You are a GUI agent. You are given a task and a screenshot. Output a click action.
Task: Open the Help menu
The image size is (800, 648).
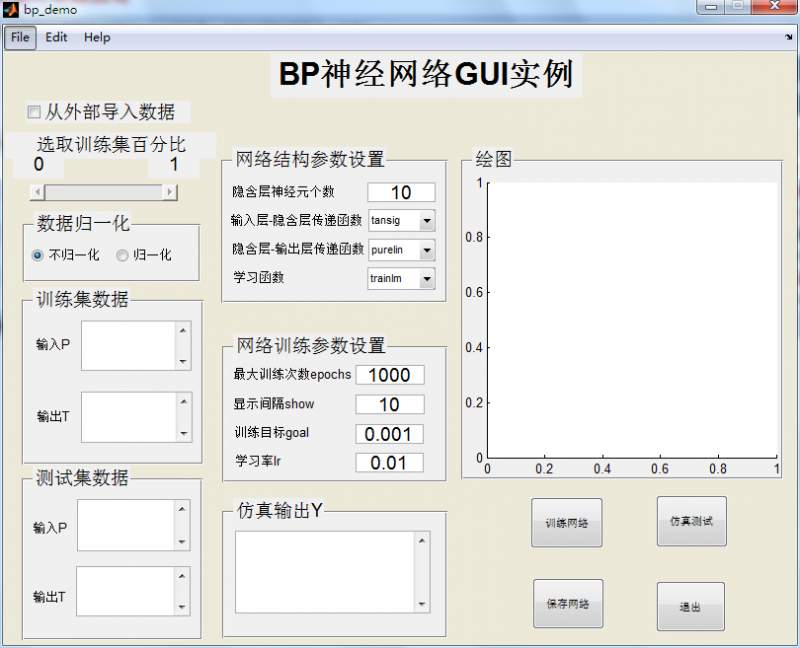click(97, 38)
